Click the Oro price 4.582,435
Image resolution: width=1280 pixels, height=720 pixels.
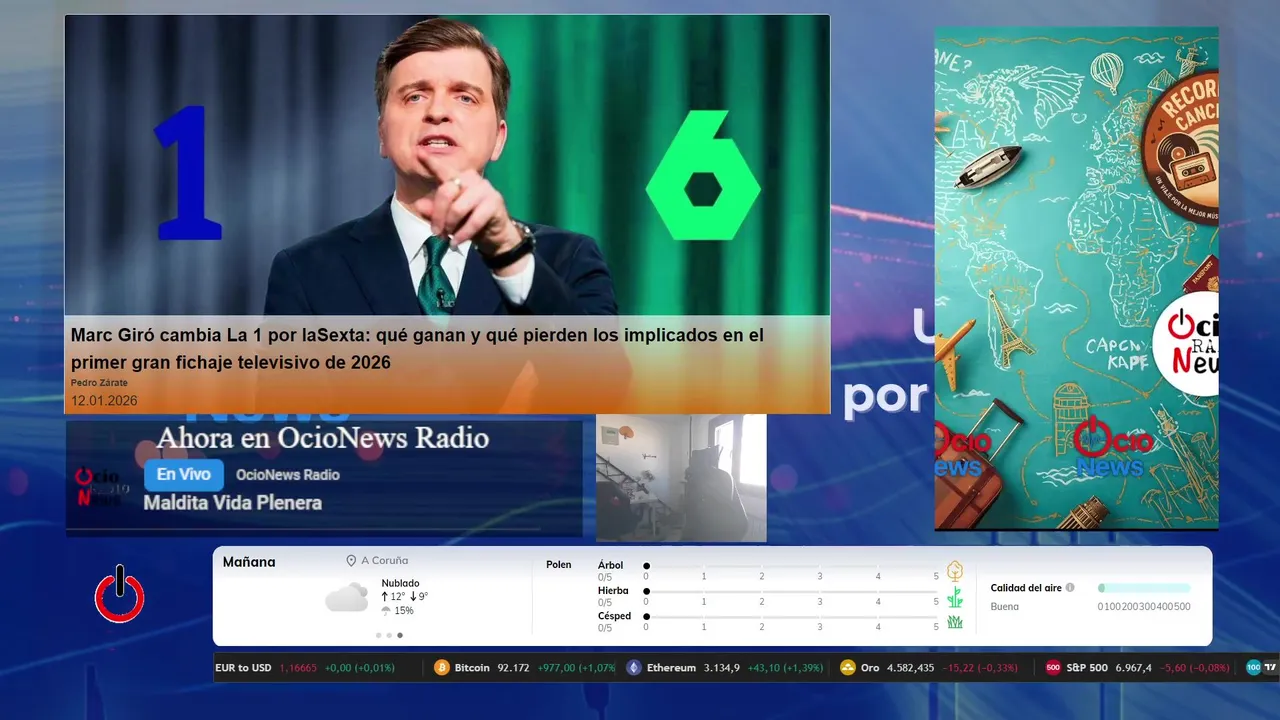(x=910, y=668)
